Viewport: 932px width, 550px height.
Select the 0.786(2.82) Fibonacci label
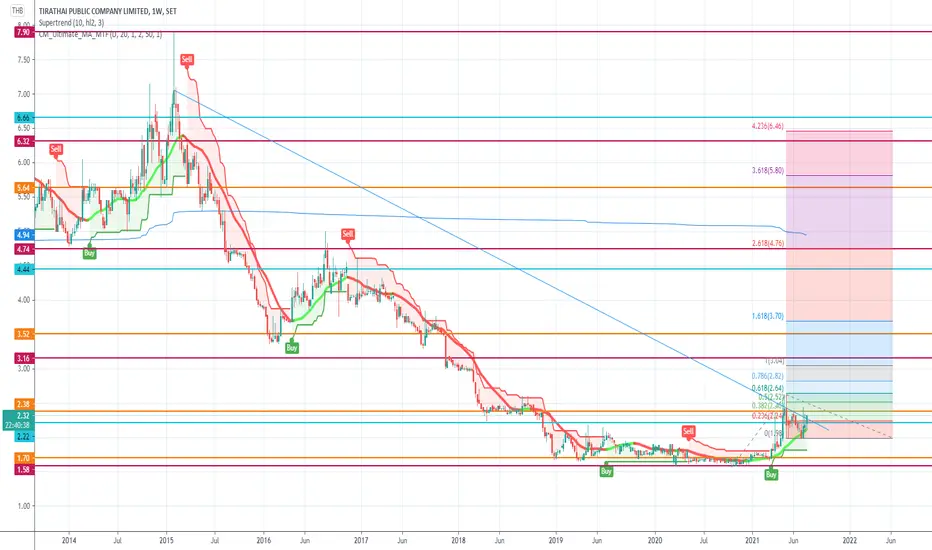click(x=768, y=376)
